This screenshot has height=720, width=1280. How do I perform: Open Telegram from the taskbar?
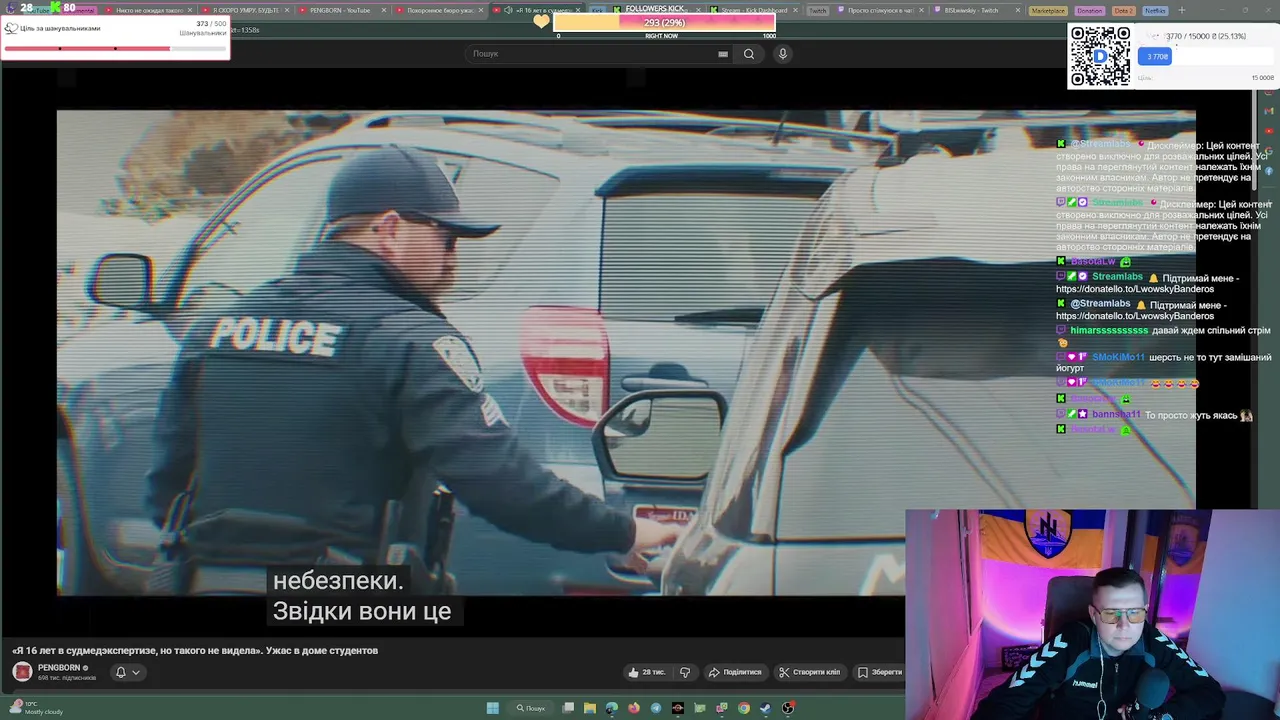[656, 708]
